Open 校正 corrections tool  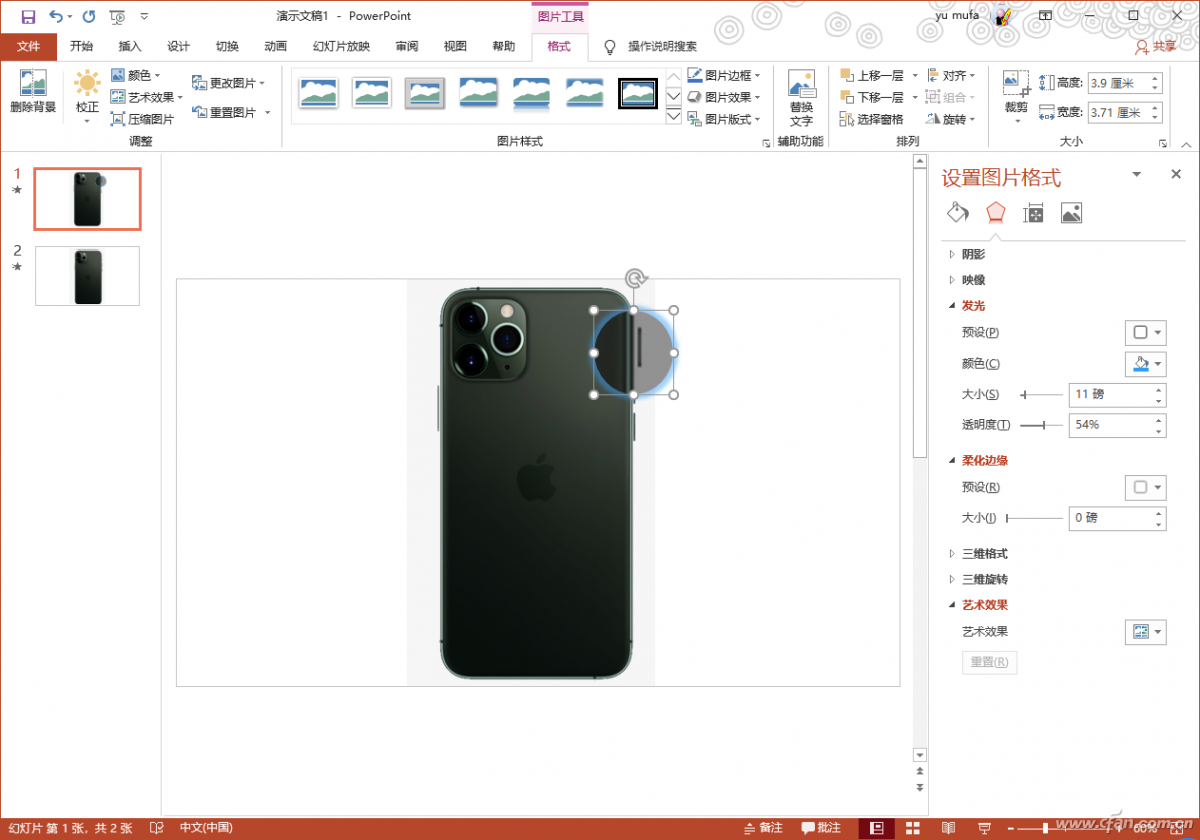click(87, 97)
